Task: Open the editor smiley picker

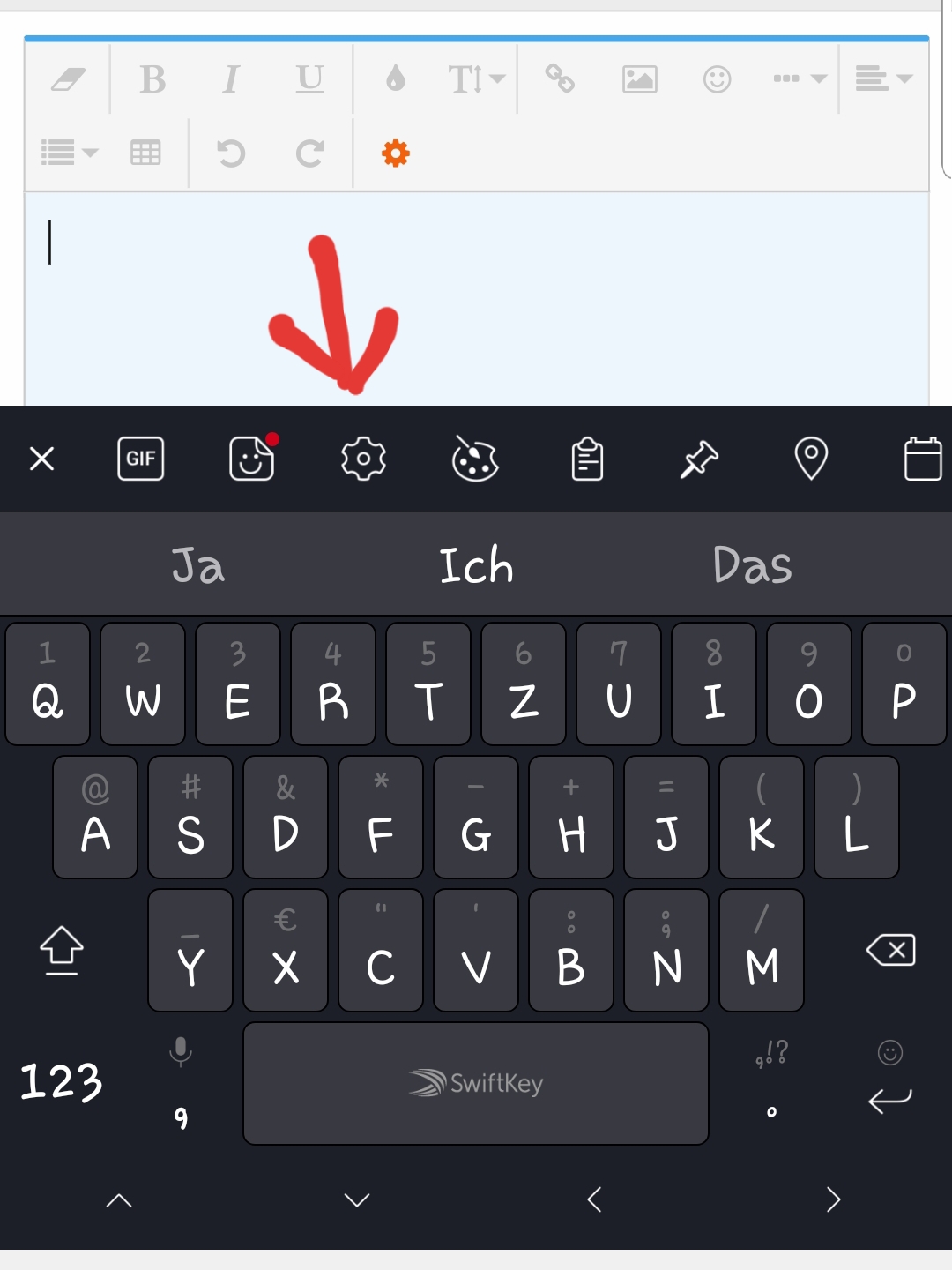Action: [x=717, y=79]
